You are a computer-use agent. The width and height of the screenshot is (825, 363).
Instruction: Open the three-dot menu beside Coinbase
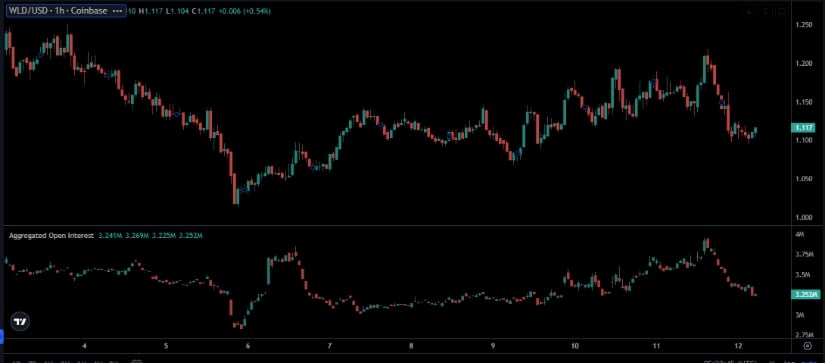[117, 11]
